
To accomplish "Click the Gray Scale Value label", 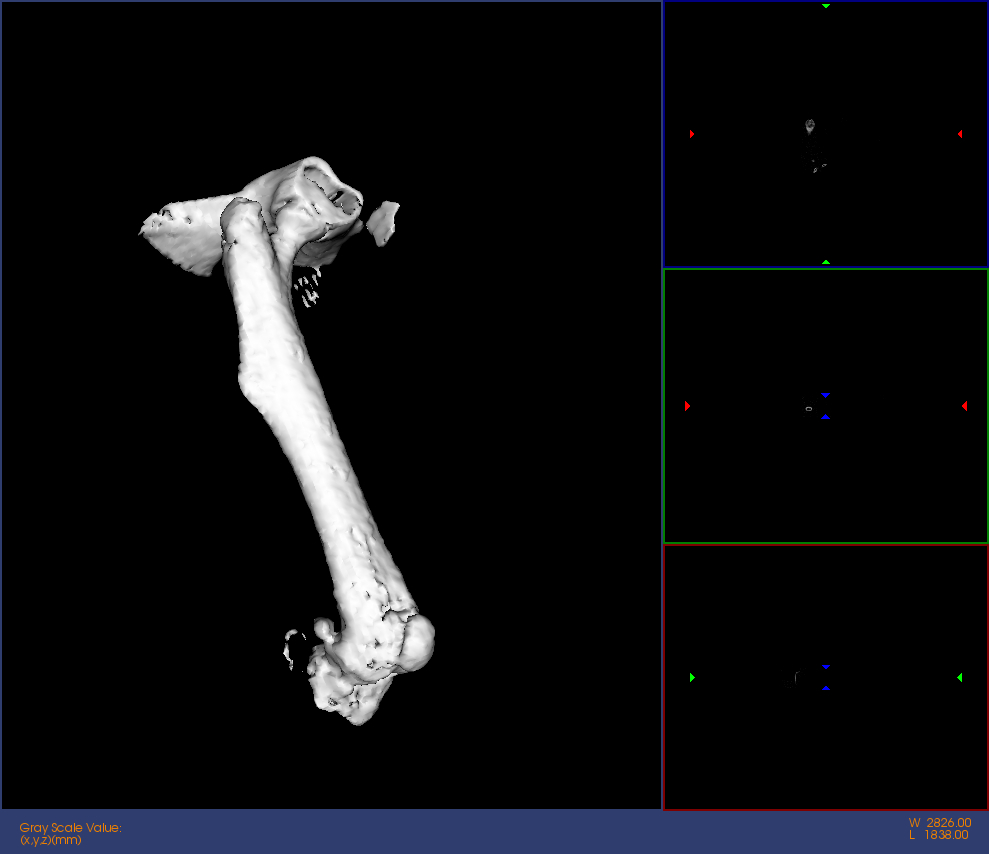I will (70, 827).
